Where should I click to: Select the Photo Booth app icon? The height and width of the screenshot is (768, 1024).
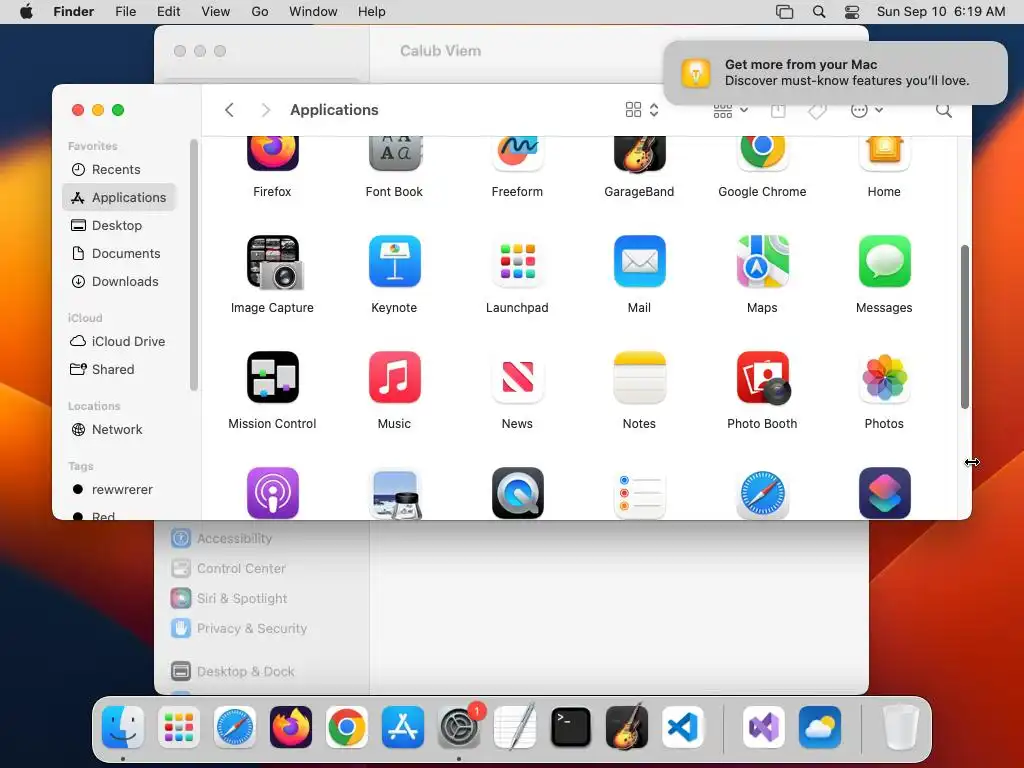pyautogui.click(x=763, y=377)
